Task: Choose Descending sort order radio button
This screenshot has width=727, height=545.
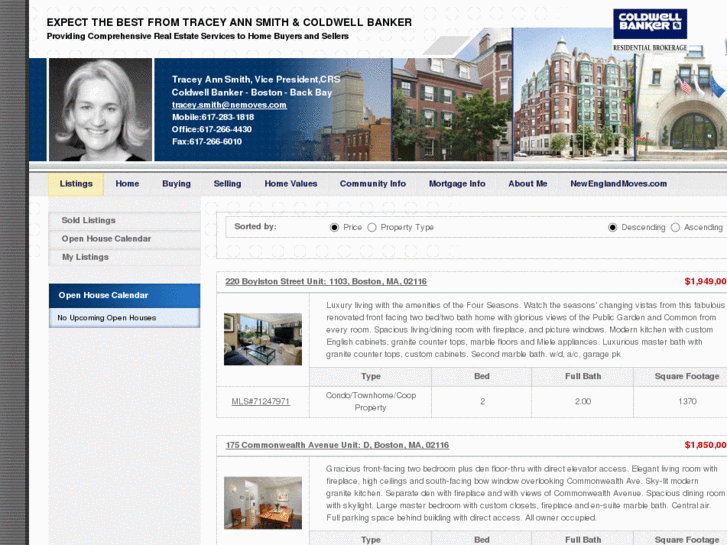Action: tap(612, 227)
